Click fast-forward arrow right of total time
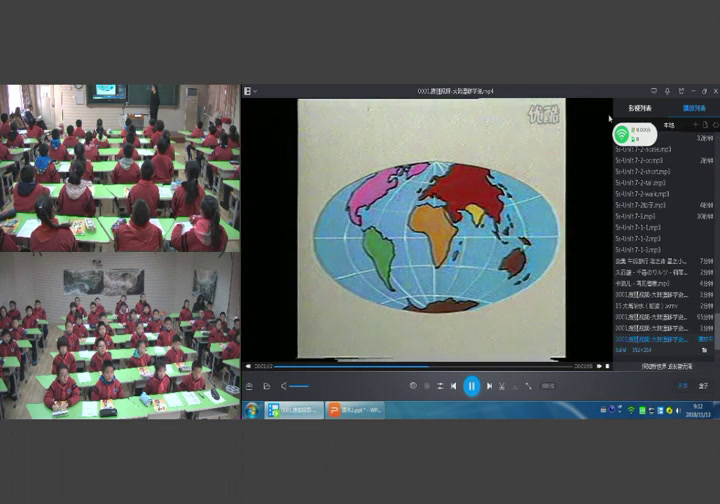 pyautogui.click(x=599, y=366)
